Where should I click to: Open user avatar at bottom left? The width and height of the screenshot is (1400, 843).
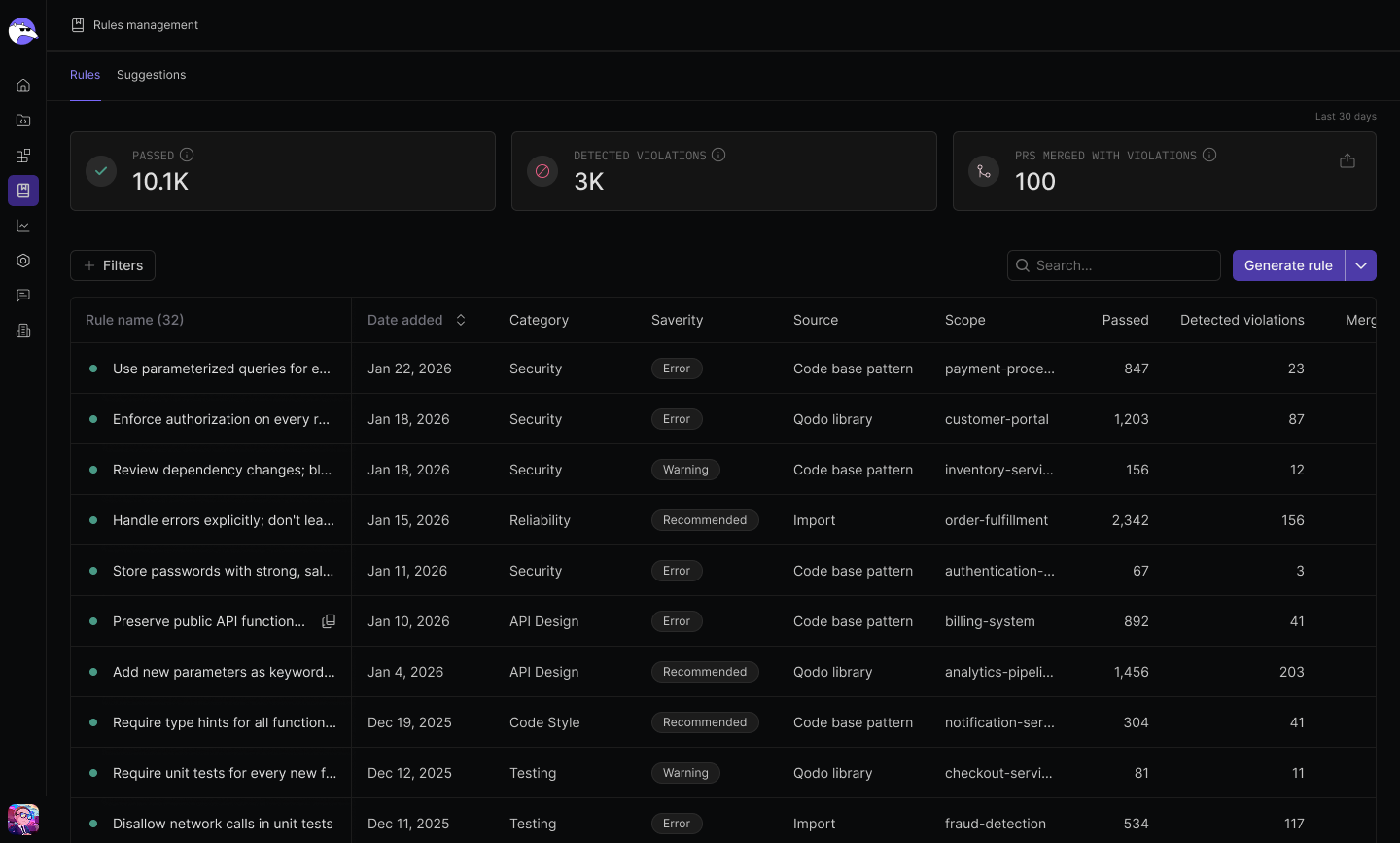tap(23, 819)
